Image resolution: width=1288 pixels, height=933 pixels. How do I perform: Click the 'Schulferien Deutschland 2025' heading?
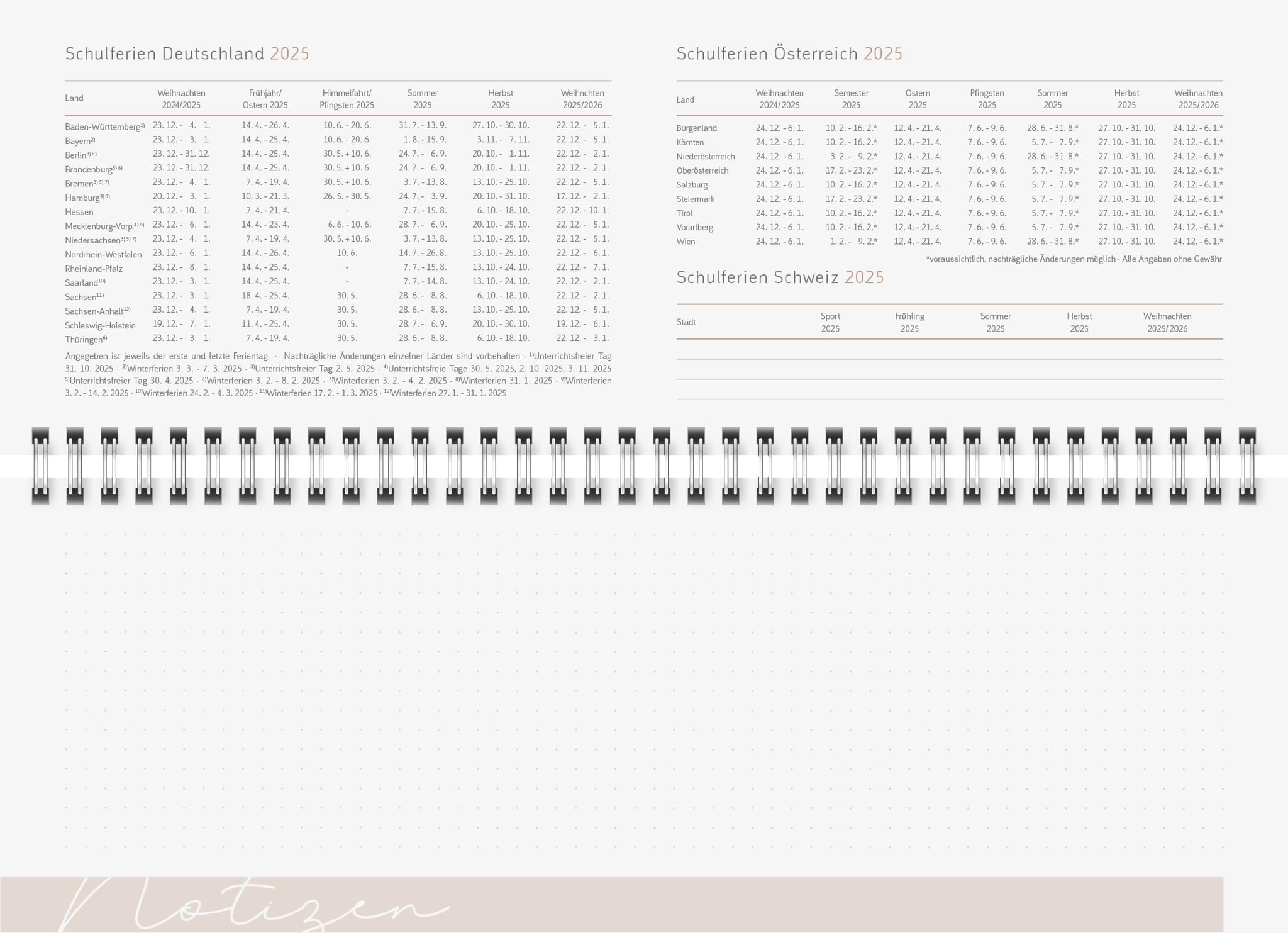coord(187,53)
